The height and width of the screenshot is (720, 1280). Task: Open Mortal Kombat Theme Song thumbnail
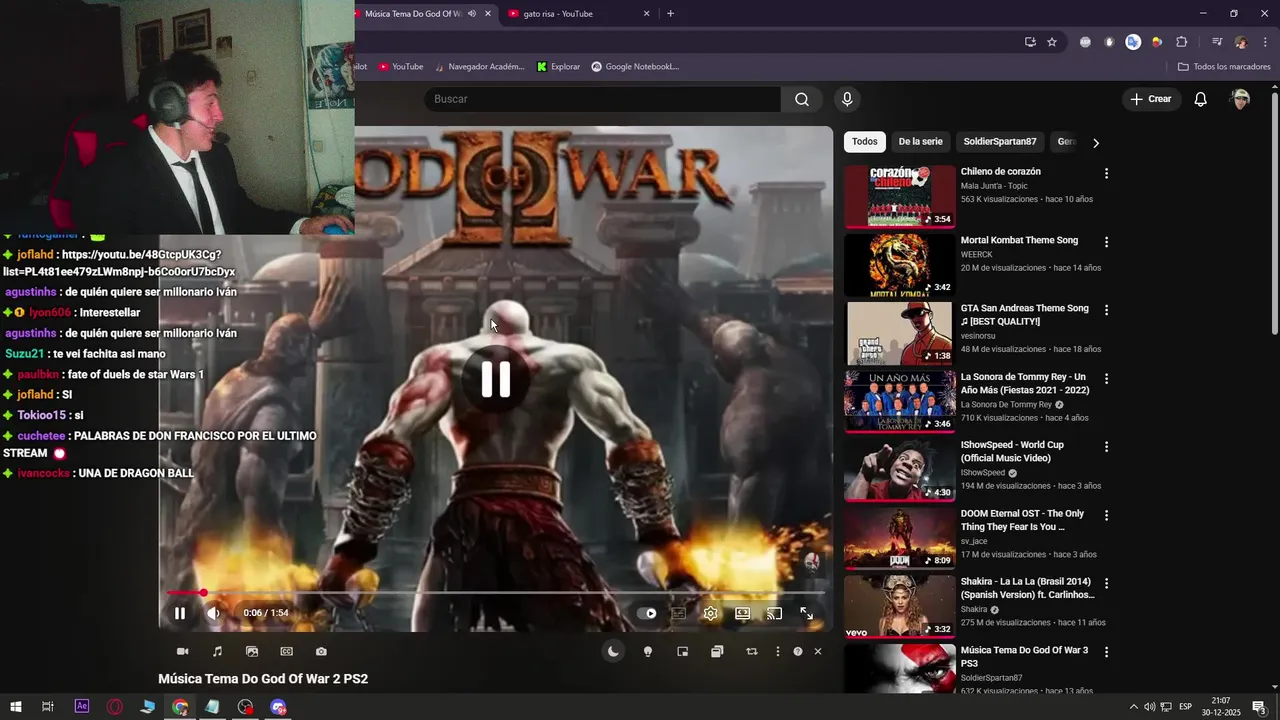pyautogui.click(x=899, y=265)
